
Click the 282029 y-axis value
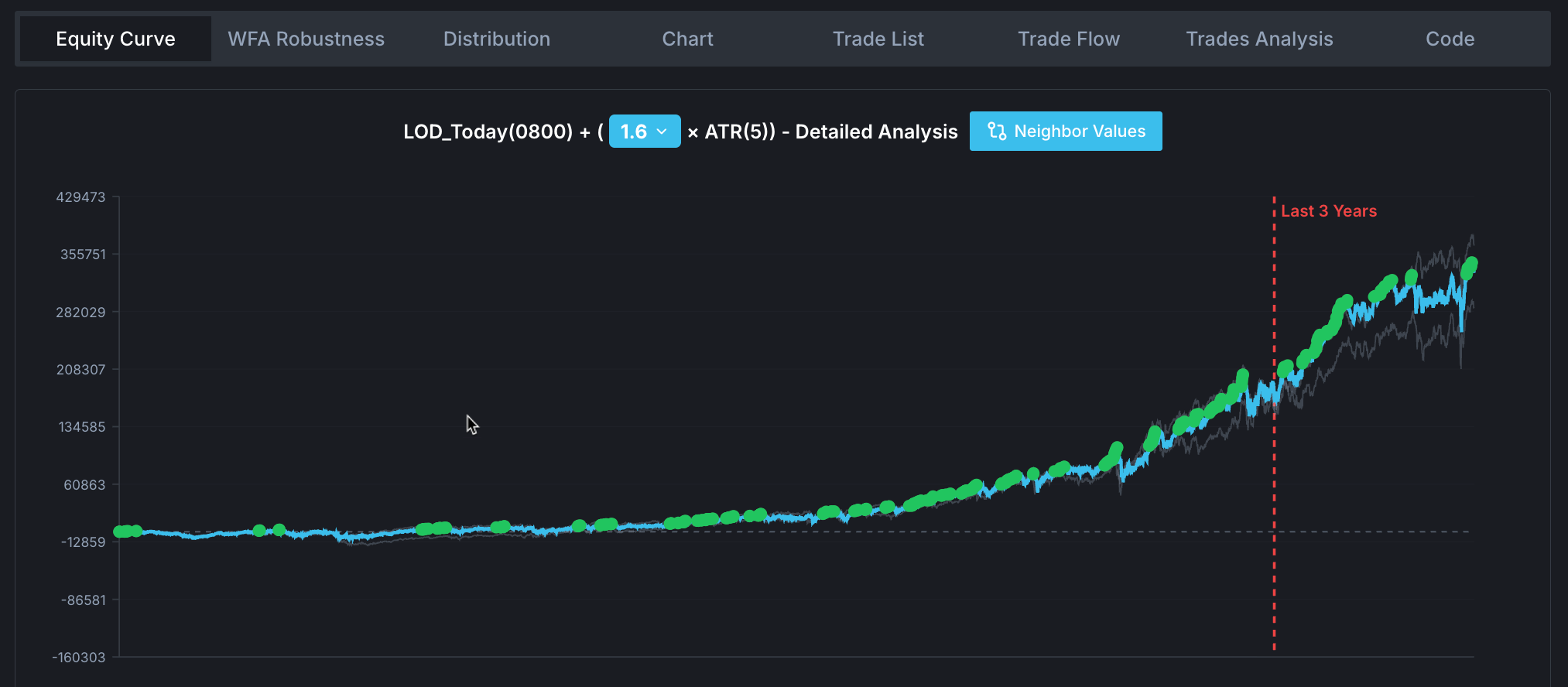tap(80, 313)
